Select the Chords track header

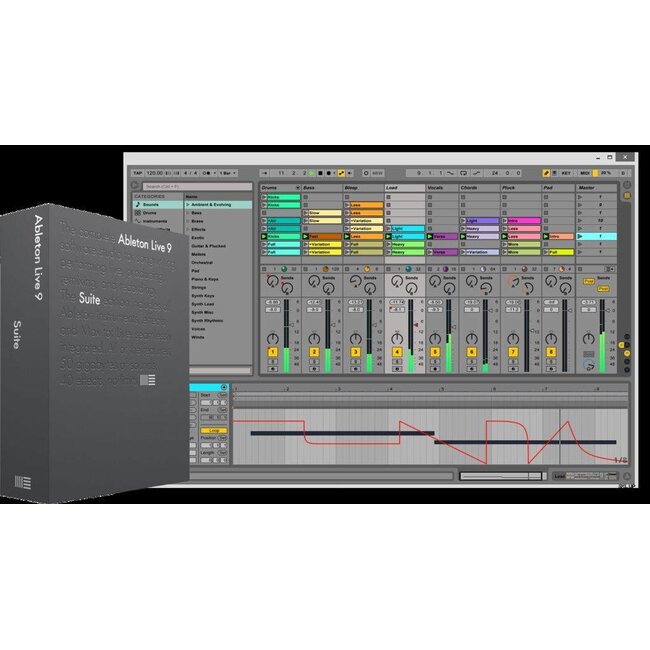(x=479, y=188)
